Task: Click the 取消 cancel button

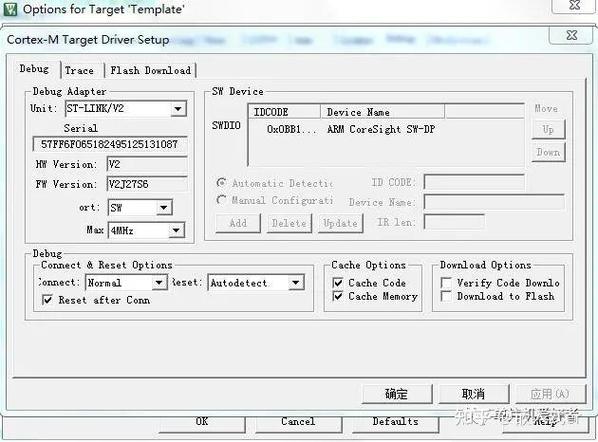Action: [x=474, y=394]
